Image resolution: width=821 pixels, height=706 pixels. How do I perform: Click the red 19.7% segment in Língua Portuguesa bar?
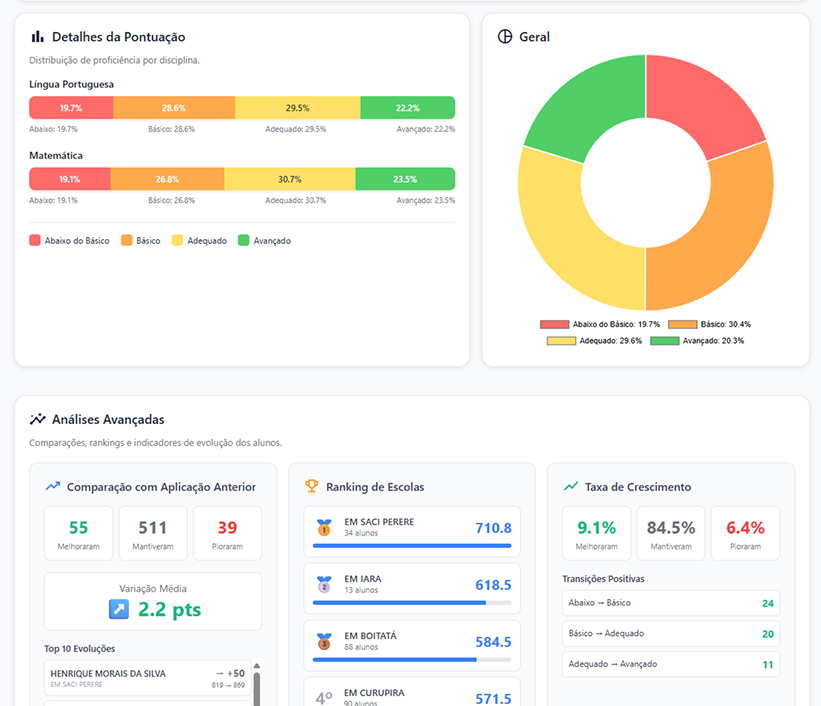(71, 108)
